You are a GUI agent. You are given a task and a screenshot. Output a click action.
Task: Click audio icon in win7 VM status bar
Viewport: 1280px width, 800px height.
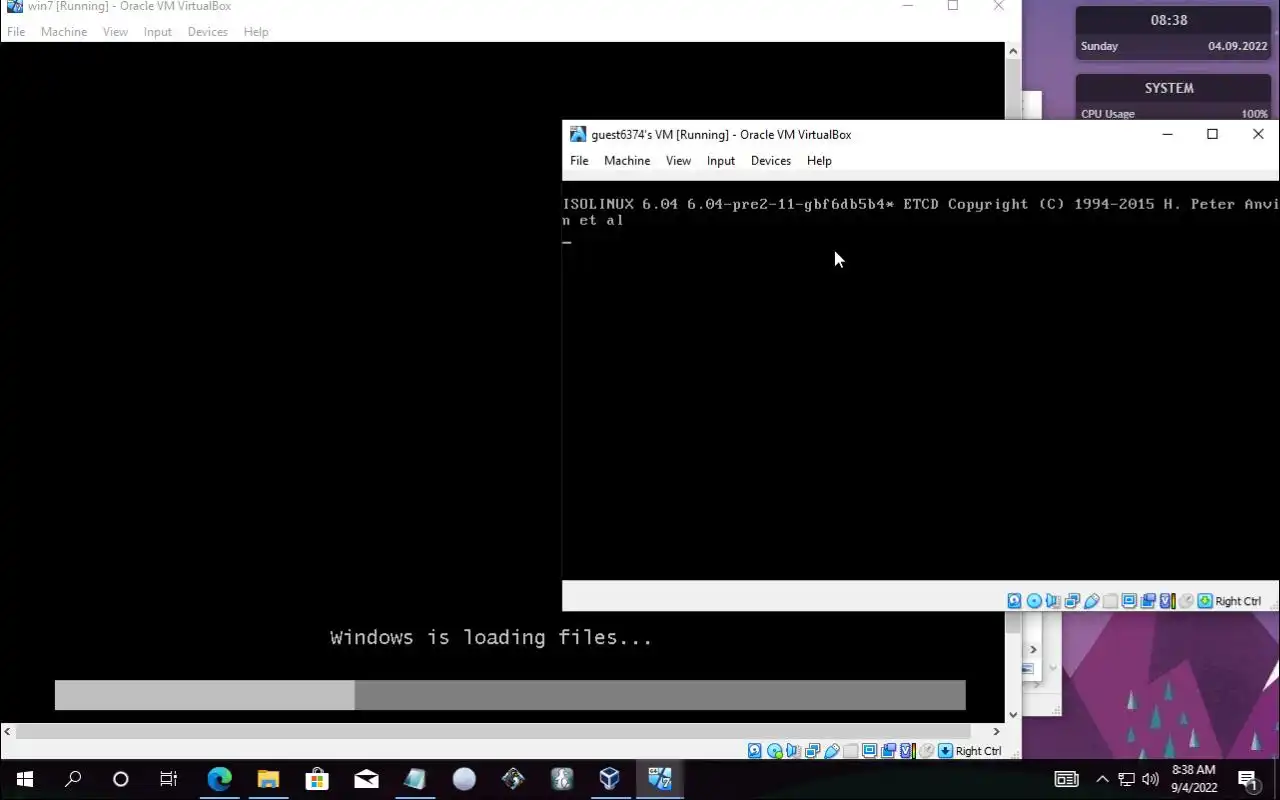793,751
